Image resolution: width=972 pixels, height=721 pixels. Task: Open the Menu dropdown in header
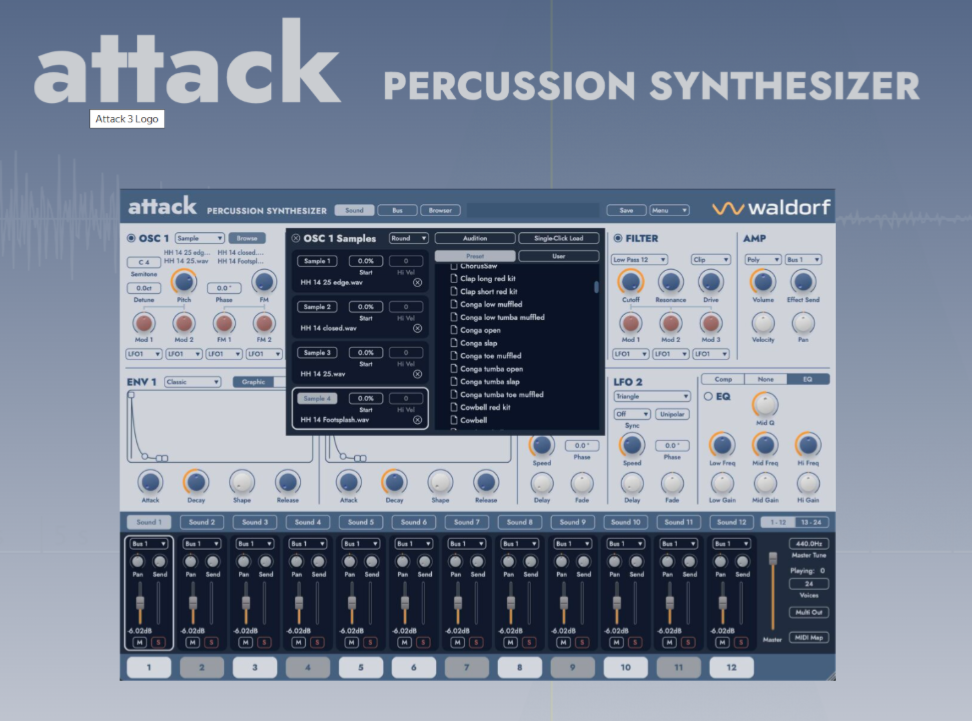pos(669,210)
